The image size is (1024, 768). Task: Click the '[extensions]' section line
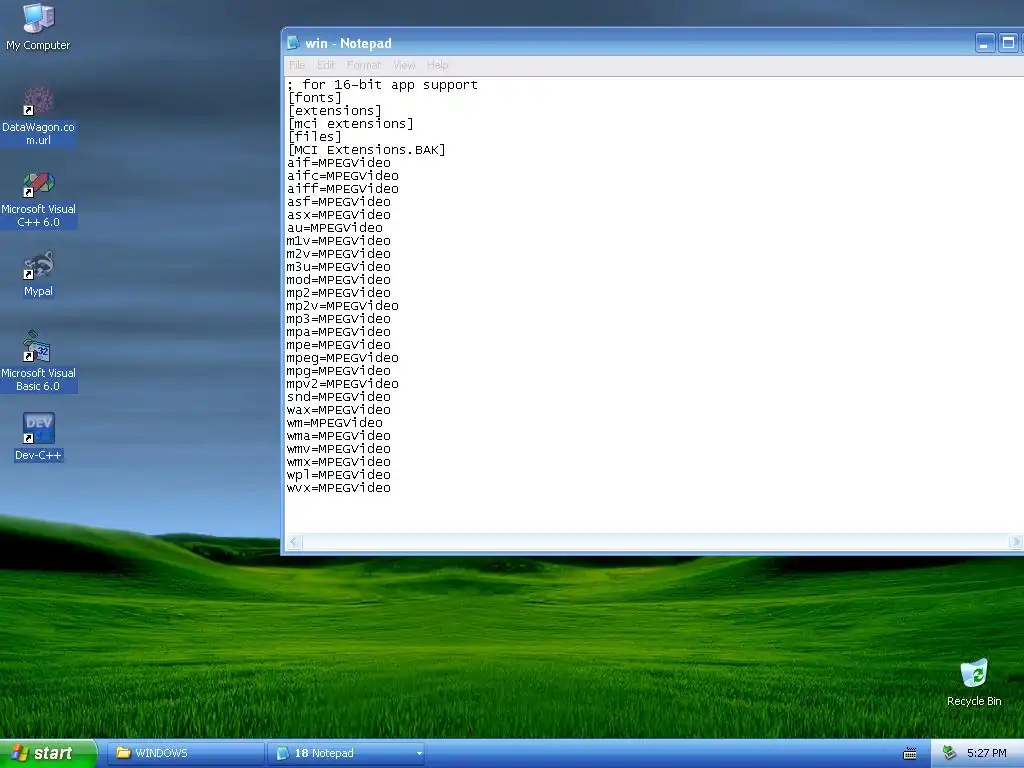[x=334, y=111]
